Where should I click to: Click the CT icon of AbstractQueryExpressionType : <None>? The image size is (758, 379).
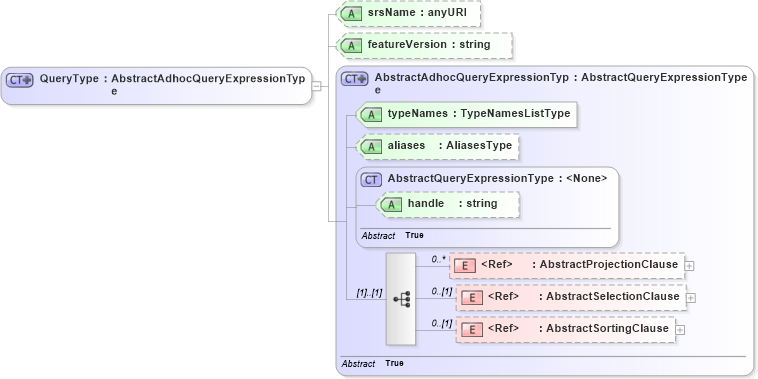371,180
